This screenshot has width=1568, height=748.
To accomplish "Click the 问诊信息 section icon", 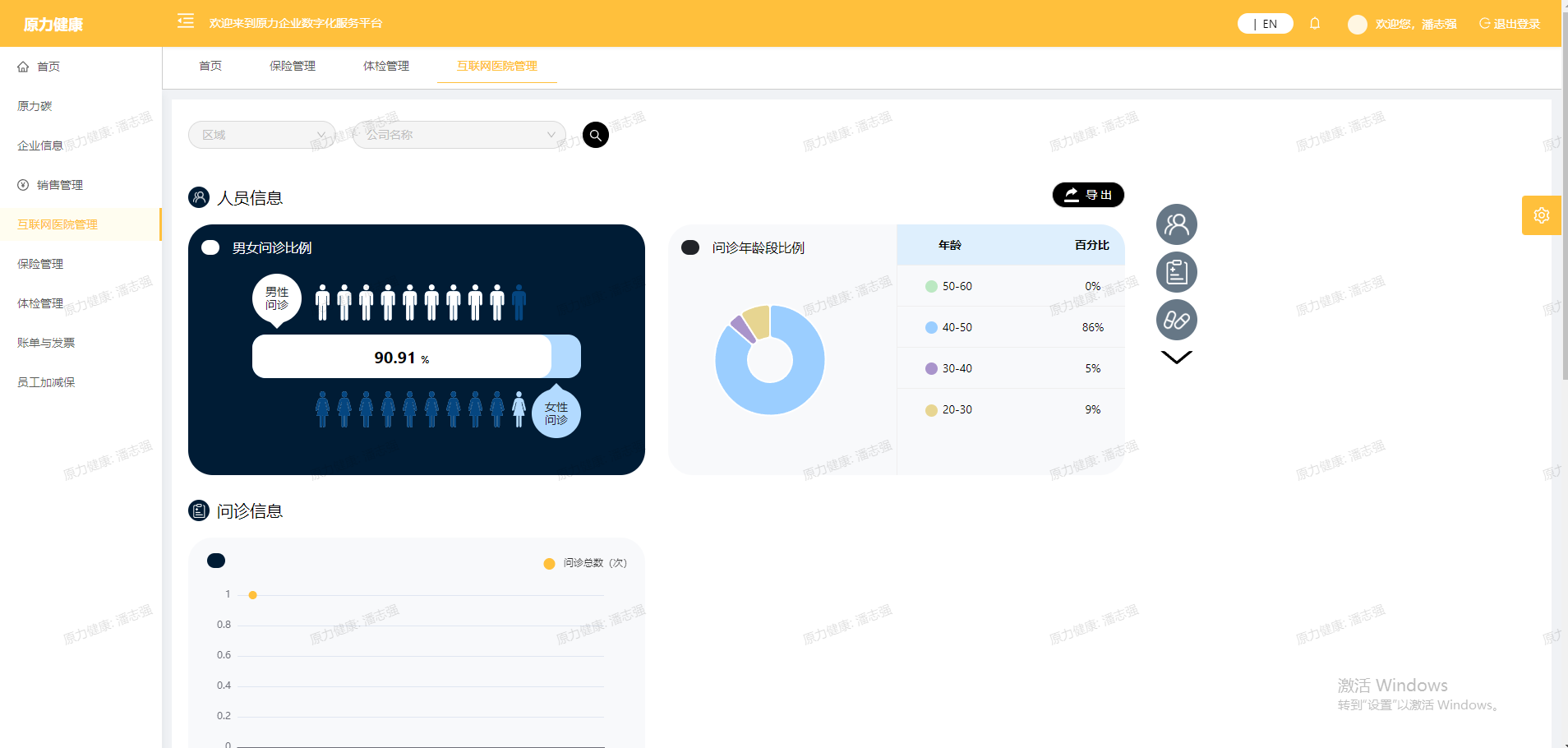I will pyautogui.click(x=199, y=510).
